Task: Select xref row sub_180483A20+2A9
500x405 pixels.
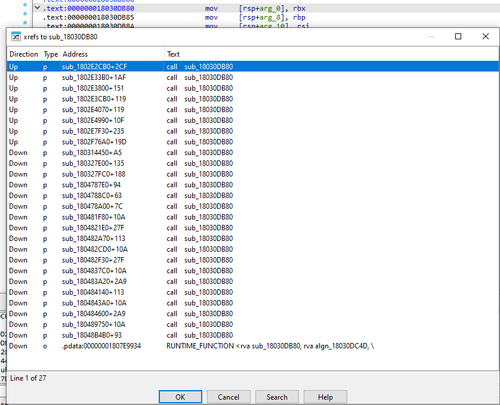Action: click(x=253, y=281)
